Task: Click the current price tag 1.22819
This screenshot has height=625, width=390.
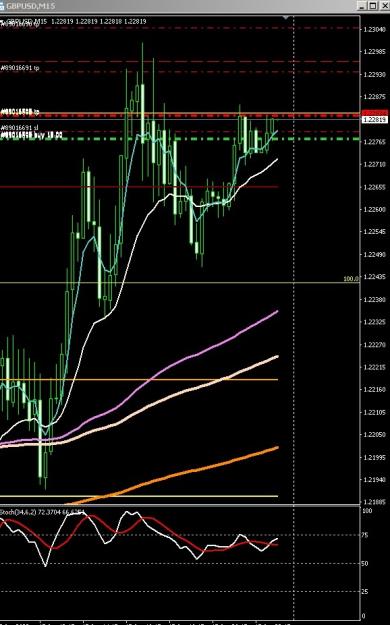Action: 375,120
